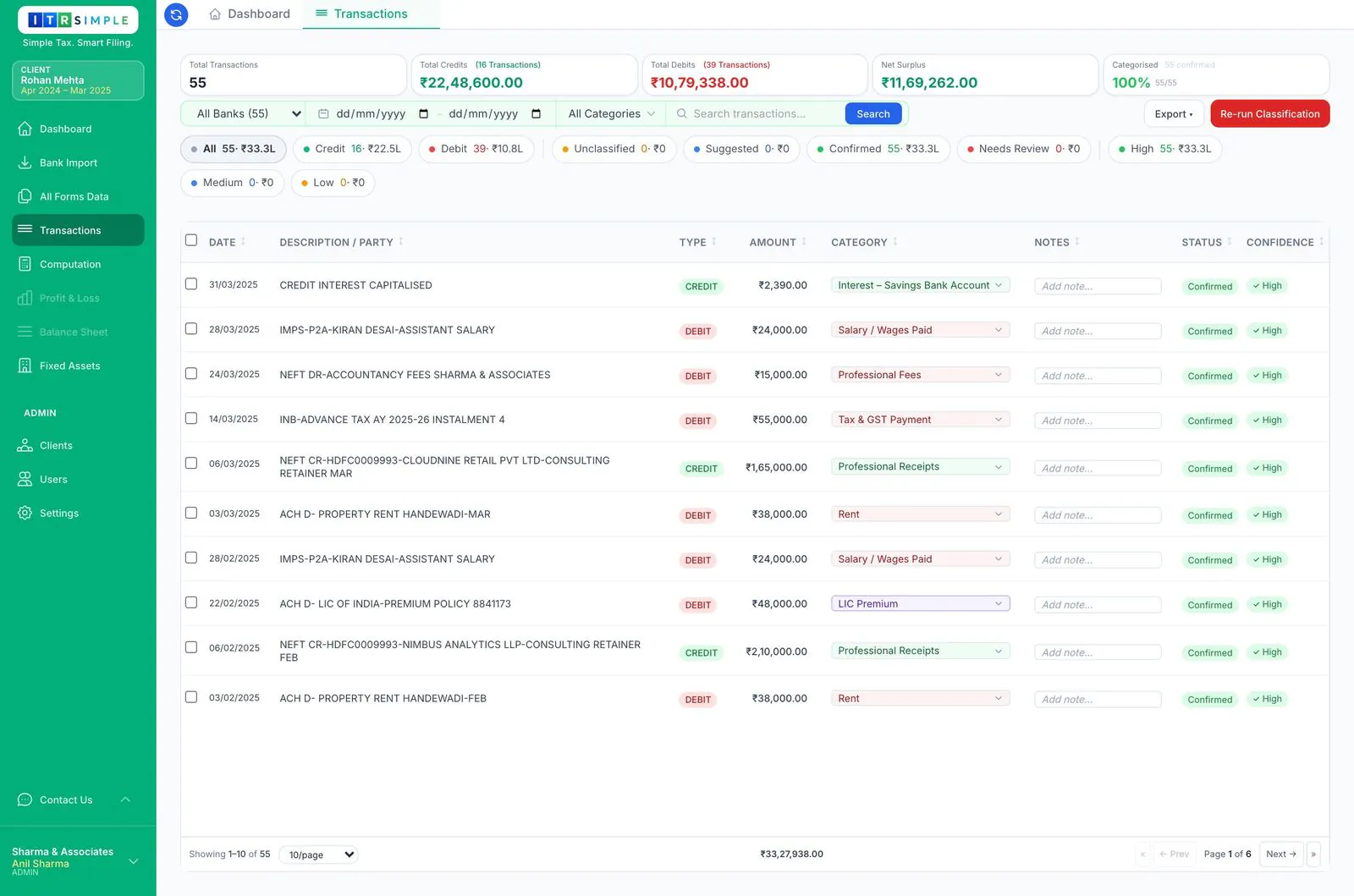Open the Rohan Mehta client card
The height and width of the screenshot is (896, 1354).
point(78,80)
